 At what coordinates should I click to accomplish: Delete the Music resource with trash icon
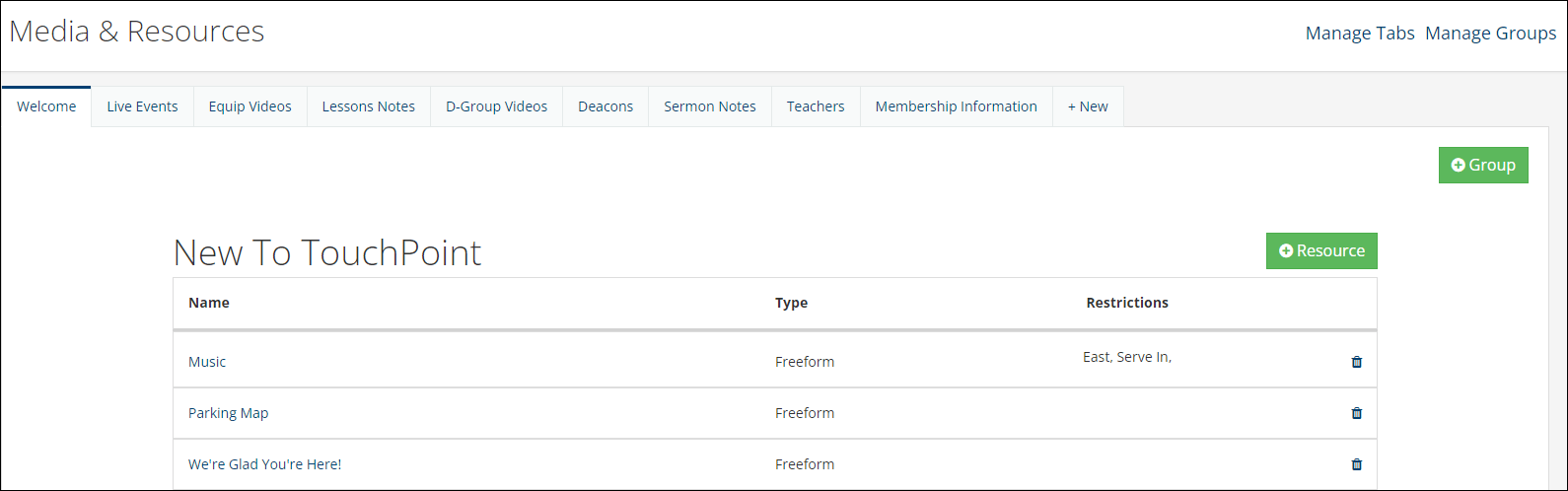1356,362
